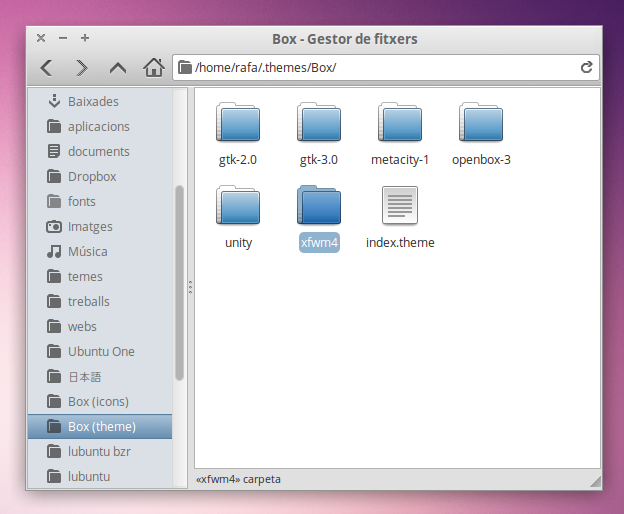The height and width of the screenshot is (514, 624).
Task: Select the metacity-1 folder
Action: (400, 123)
